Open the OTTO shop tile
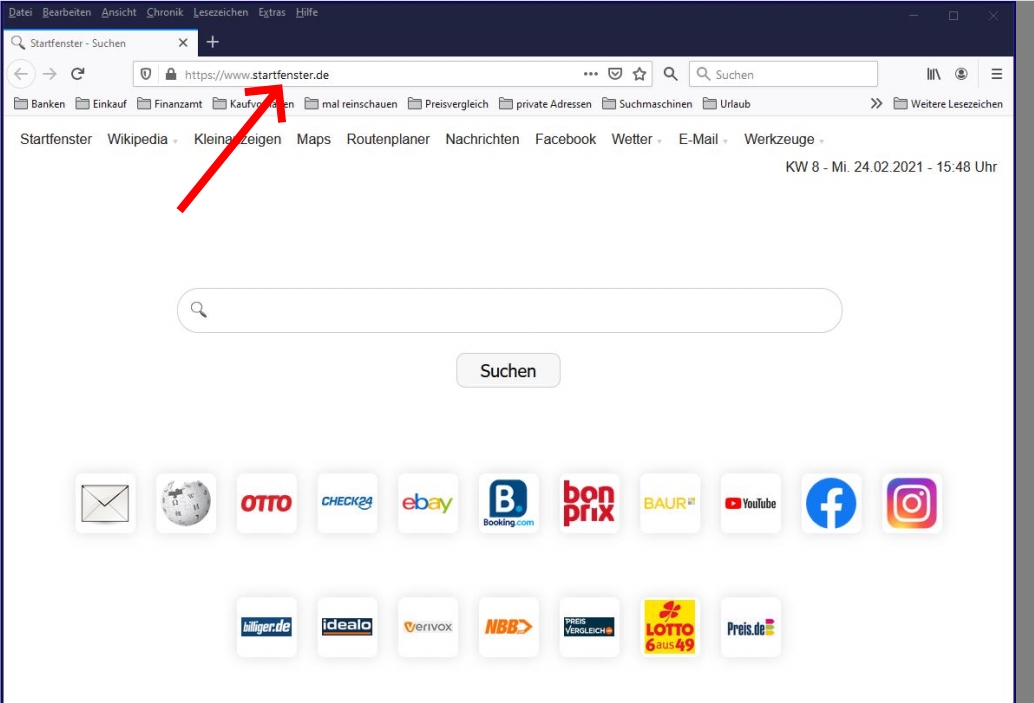The height and width of the screenshot is (703, 1034). (x=266, y=503)
